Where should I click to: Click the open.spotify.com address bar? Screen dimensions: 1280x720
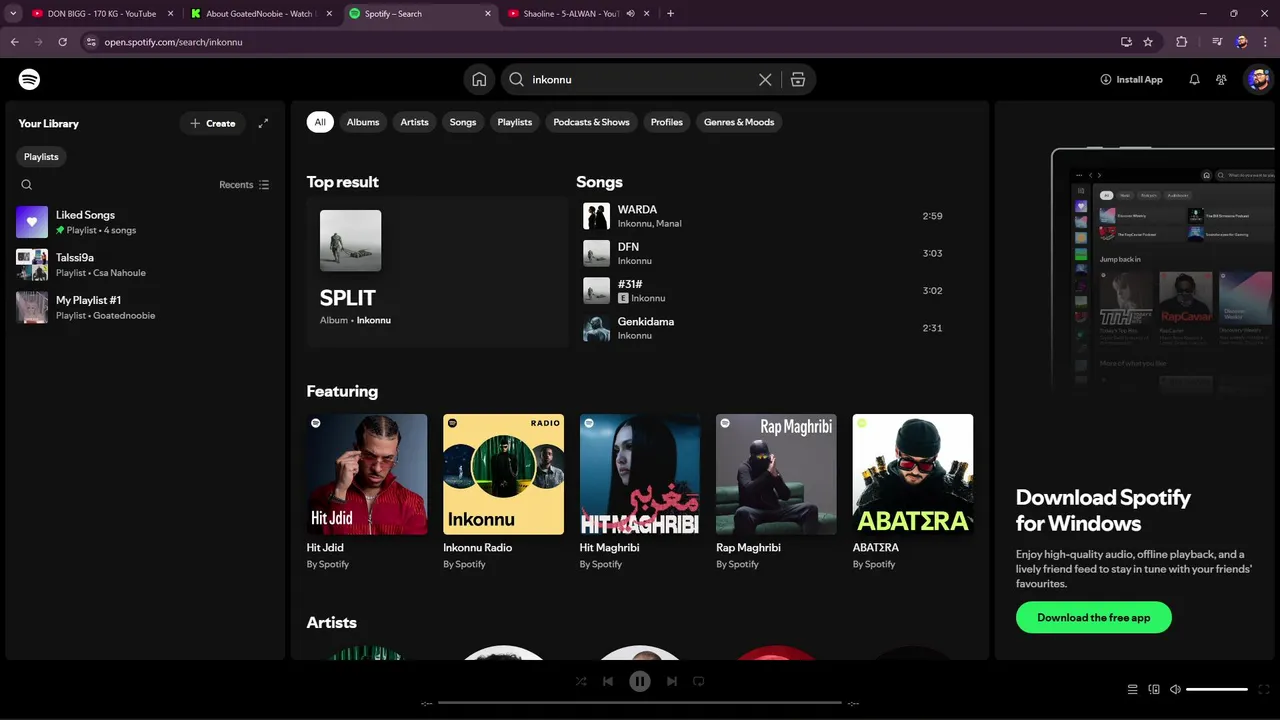click(x=600, y=42)
